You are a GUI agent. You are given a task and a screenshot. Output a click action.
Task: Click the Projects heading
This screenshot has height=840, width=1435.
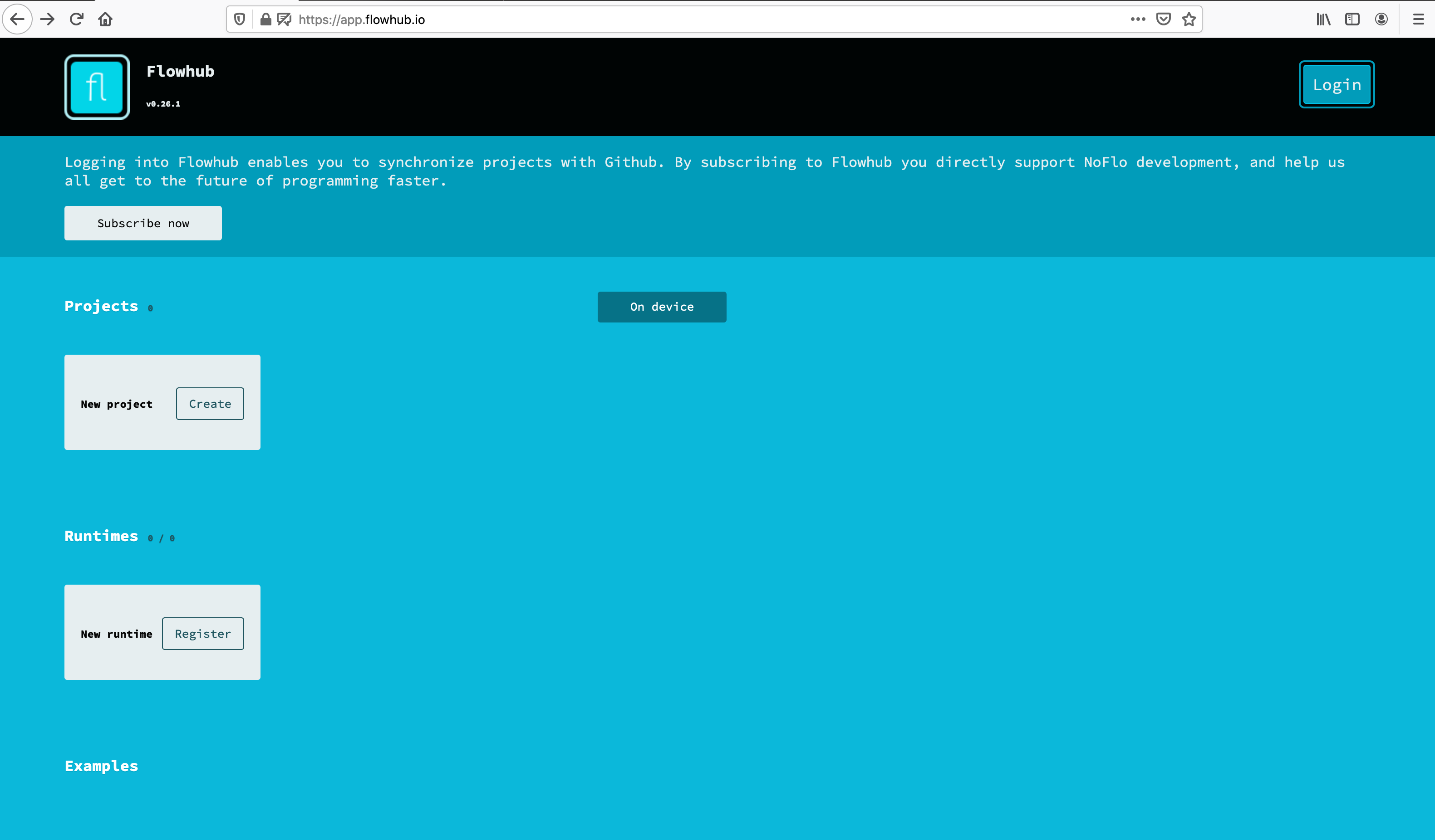point(101,306)
